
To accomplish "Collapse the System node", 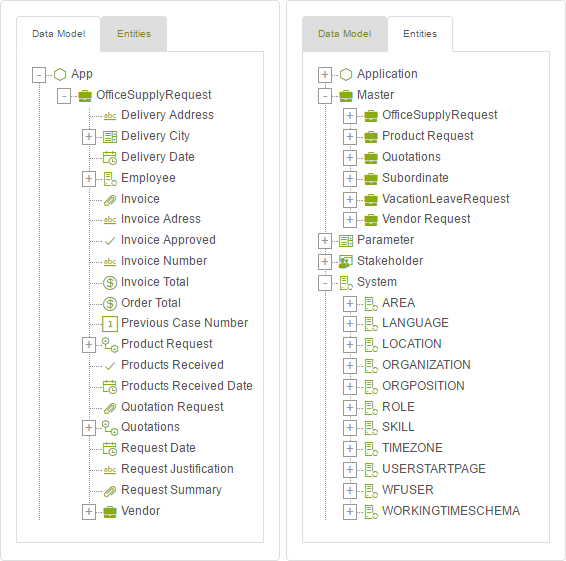I will tap(325, 283).
